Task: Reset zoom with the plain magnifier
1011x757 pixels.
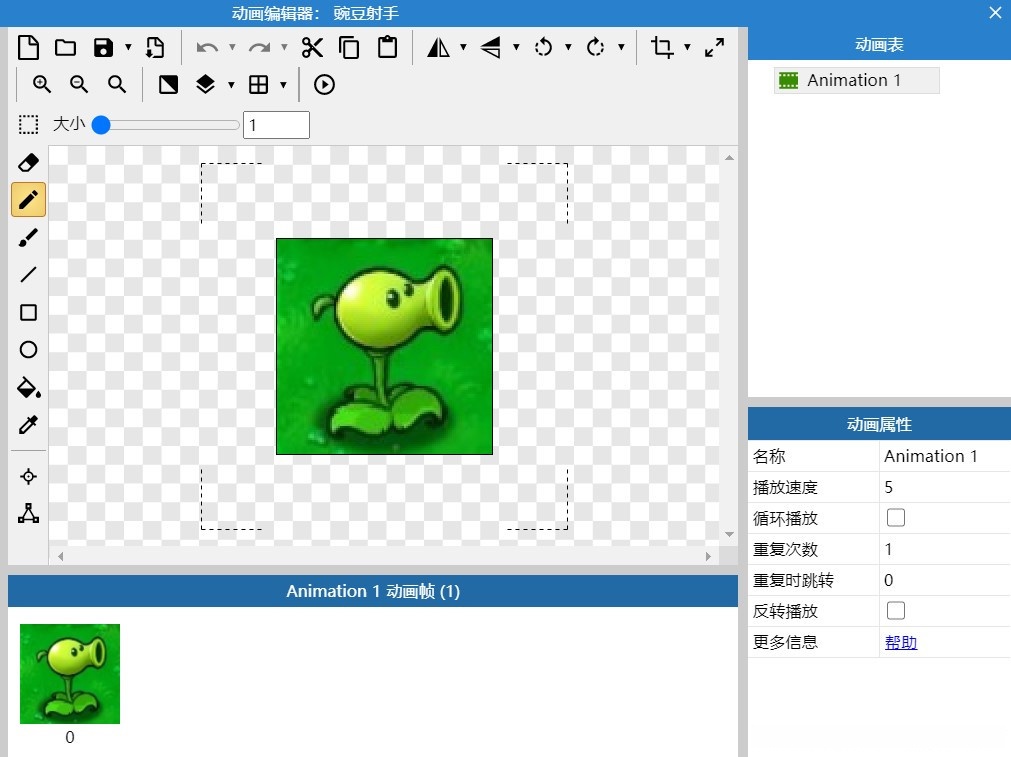Action: coord(117,84)
